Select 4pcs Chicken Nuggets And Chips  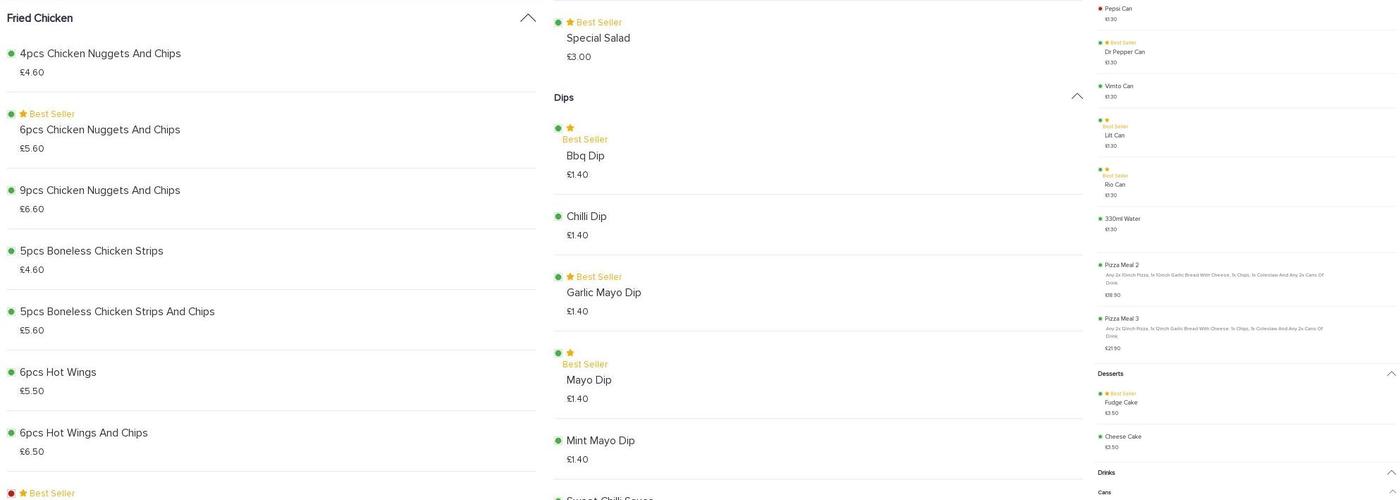click(x=100, y=54)
